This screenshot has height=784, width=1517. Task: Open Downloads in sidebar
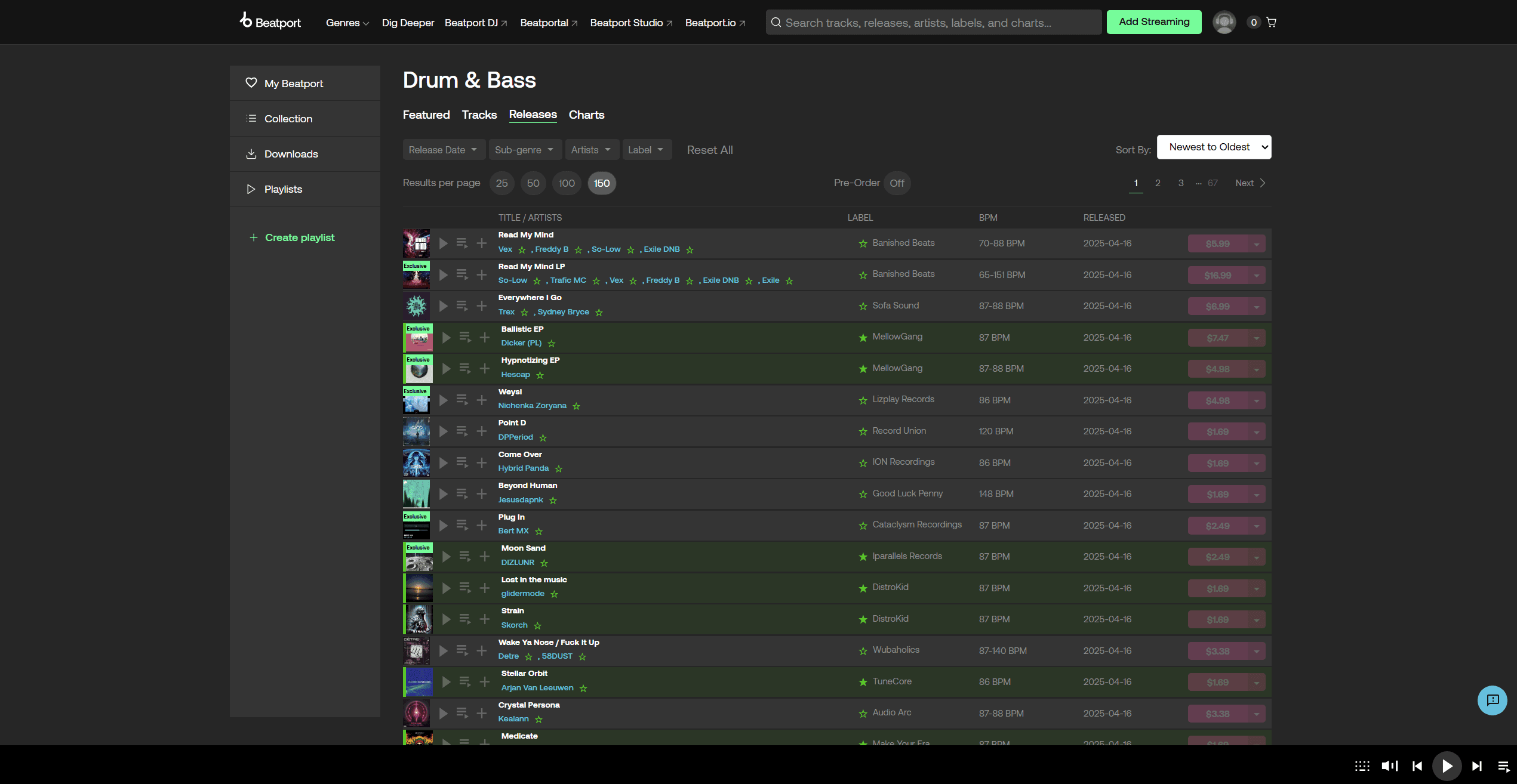(x=305, y=154)
